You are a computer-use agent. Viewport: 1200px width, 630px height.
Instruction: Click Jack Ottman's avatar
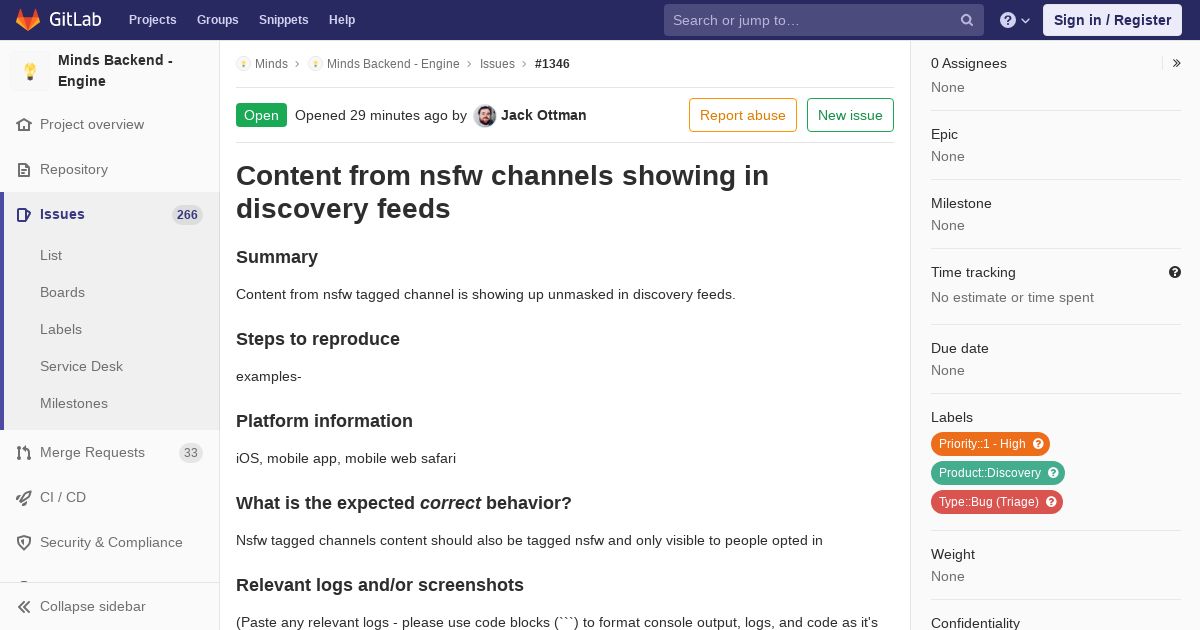(x=485, y=116)
